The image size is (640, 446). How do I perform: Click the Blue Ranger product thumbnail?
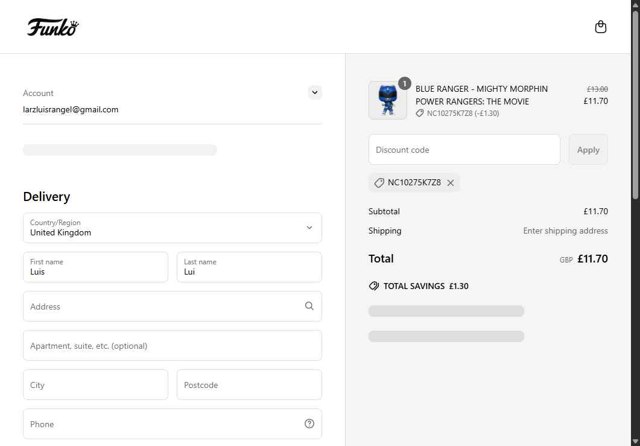387,101
